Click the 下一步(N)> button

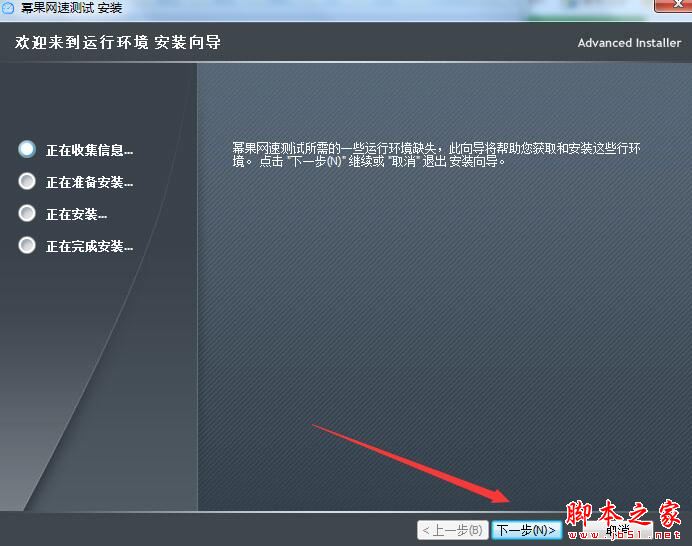tap(527, 530)
